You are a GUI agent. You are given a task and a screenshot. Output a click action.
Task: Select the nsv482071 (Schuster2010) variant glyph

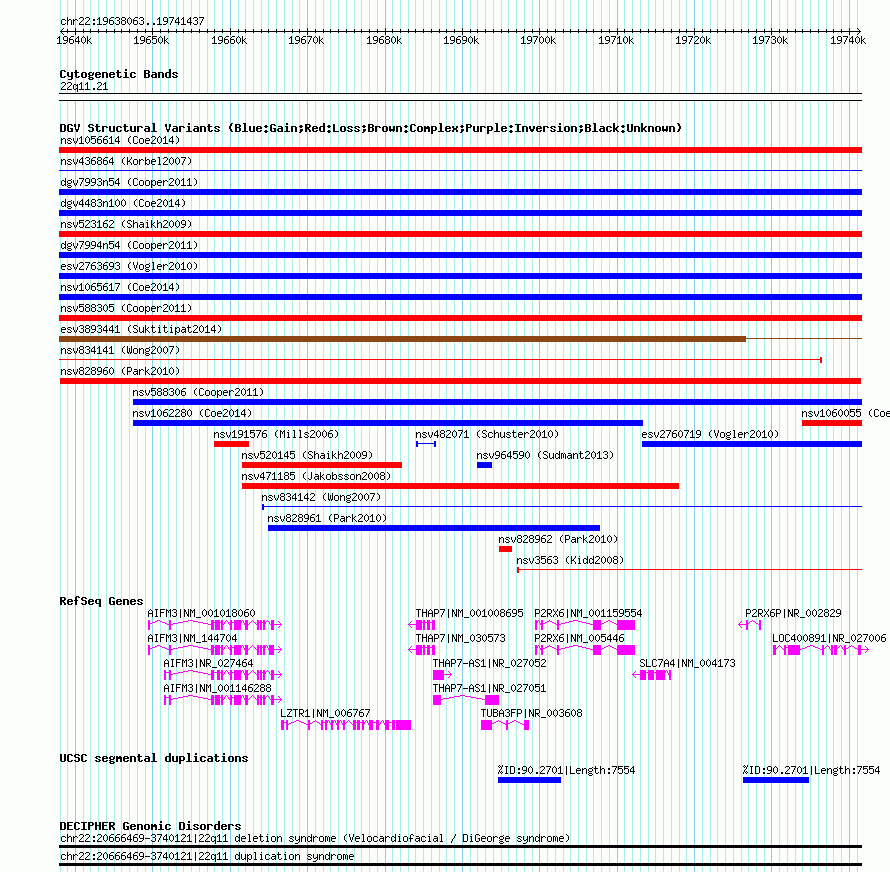(x=426, y=444)
